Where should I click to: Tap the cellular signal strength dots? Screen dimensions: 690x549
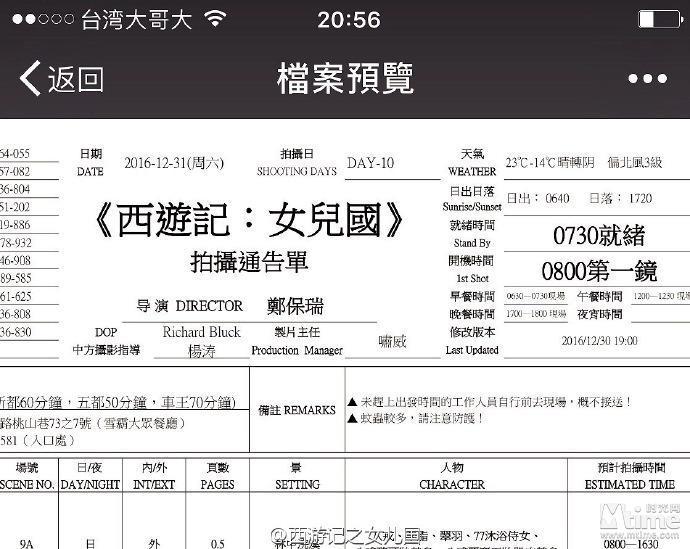coord(38,20)
